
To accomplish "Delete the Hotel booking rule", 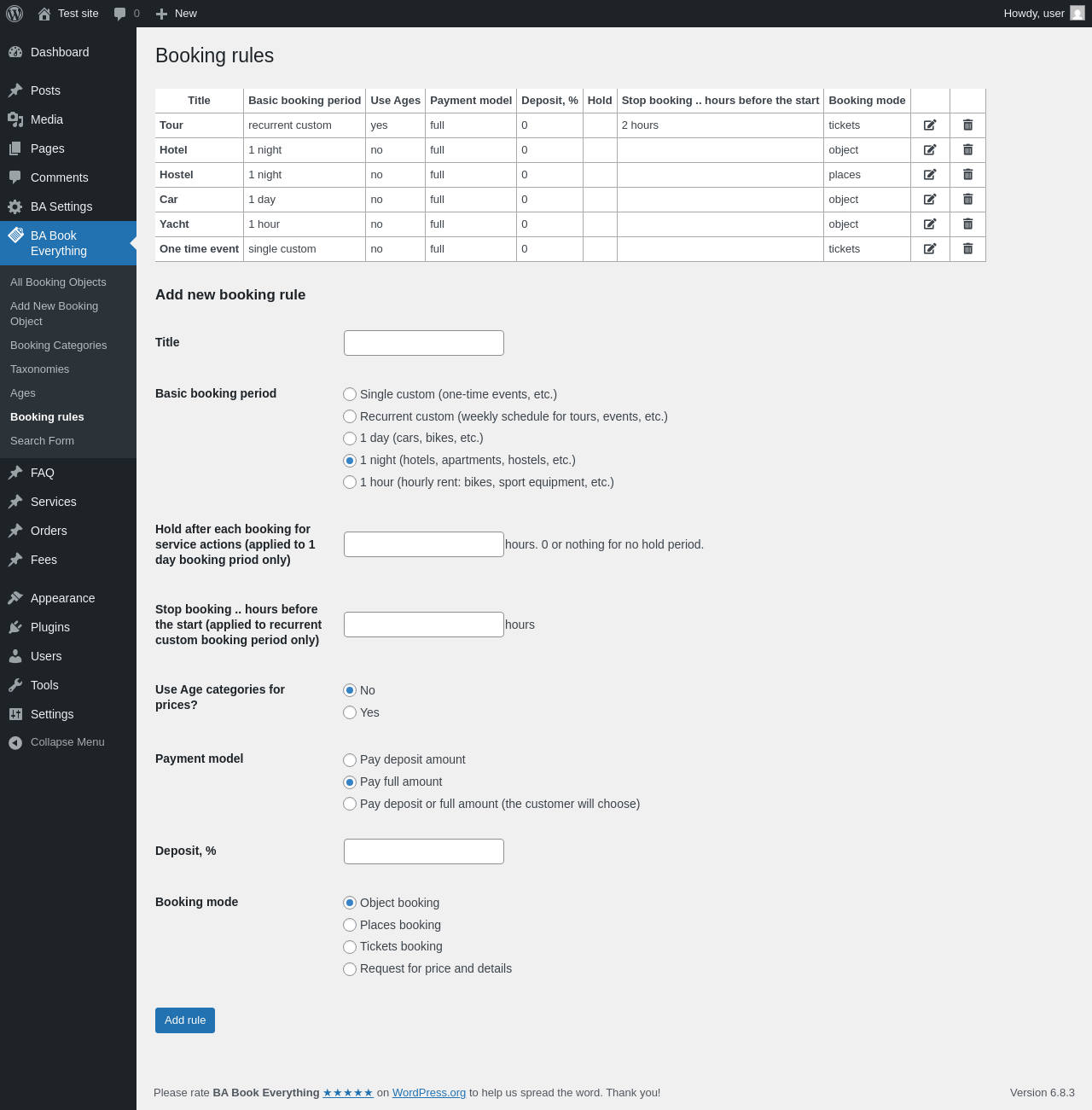I will coord(967,150).
